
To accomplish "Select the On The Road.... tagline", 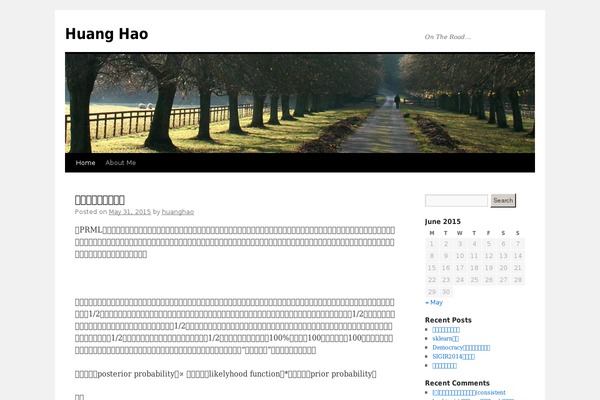I will pyautogui.click(x=448, y=37).
